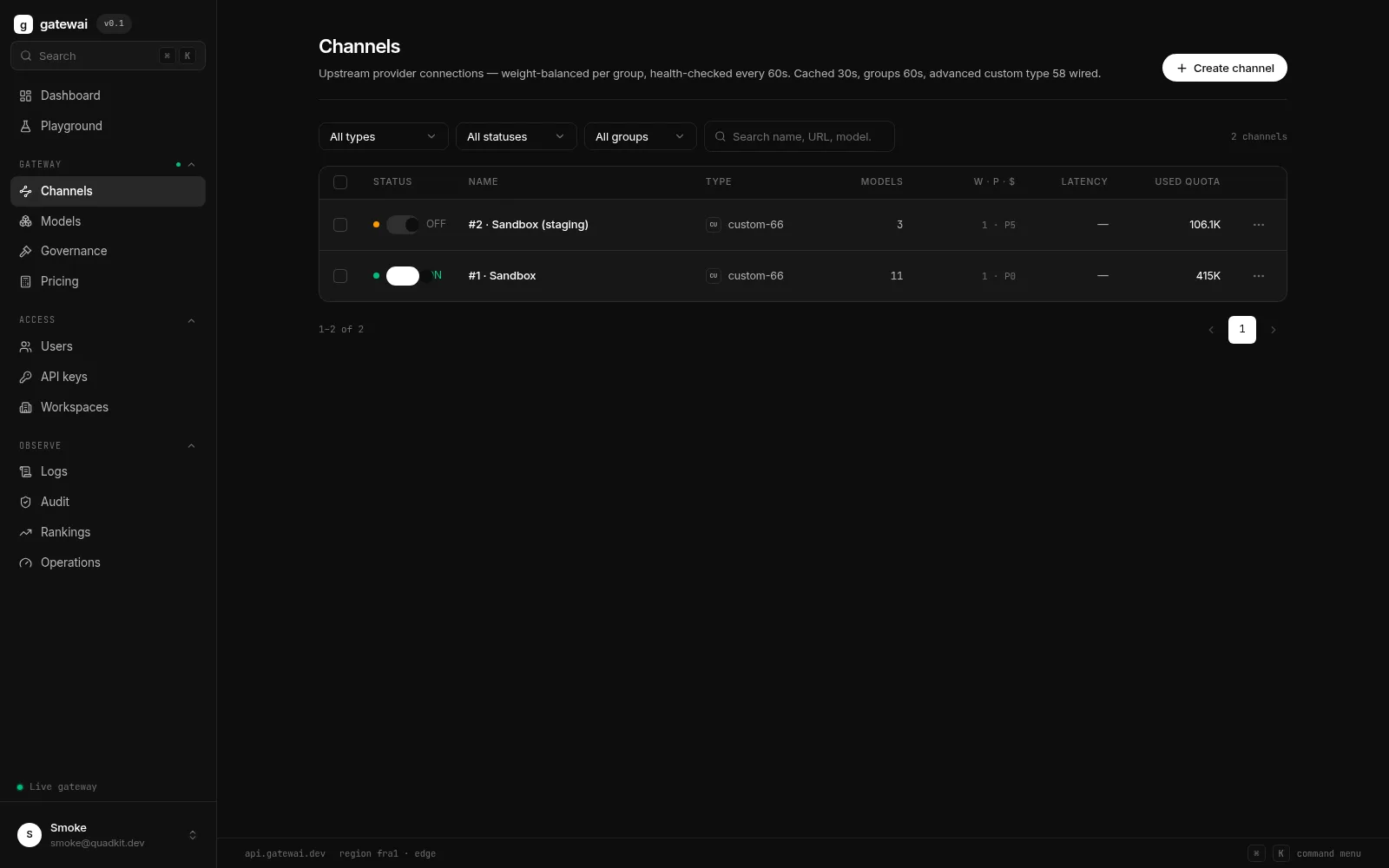Click the Workspaces building icon
Screen dimensions: 1389x868
(x=26, y=407)
